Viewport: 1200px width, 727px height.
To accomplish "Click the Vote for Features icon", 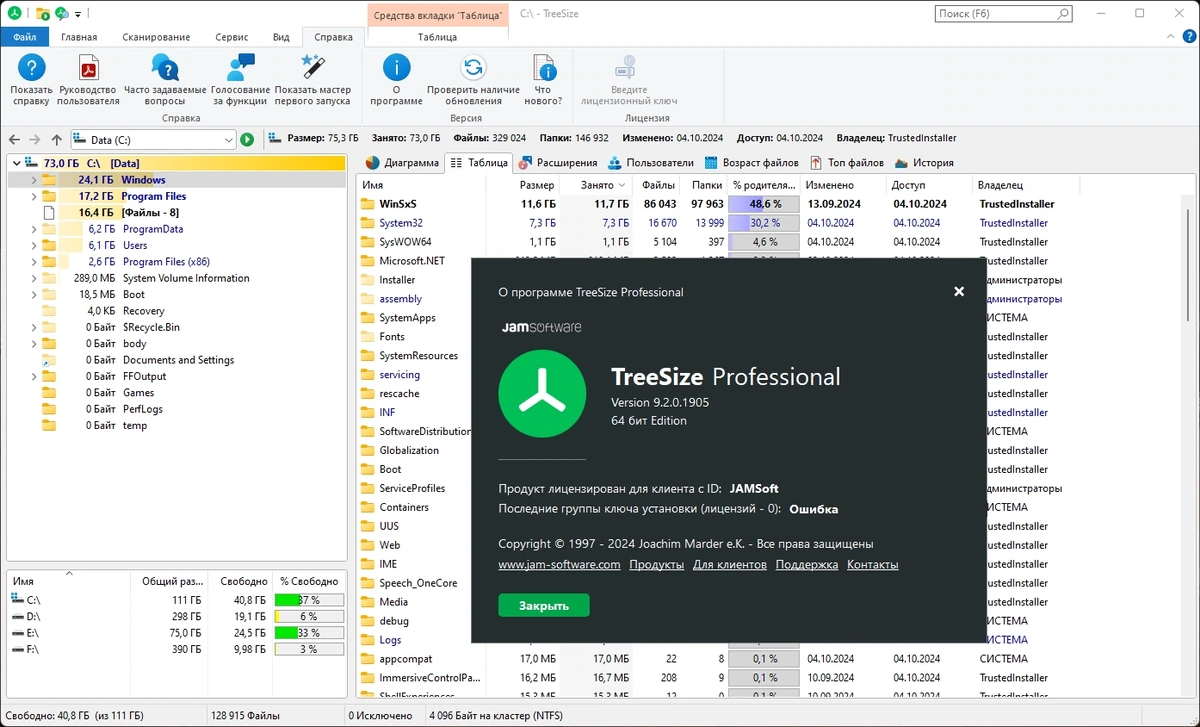I will pyautogui.click(x=240, y=67).
